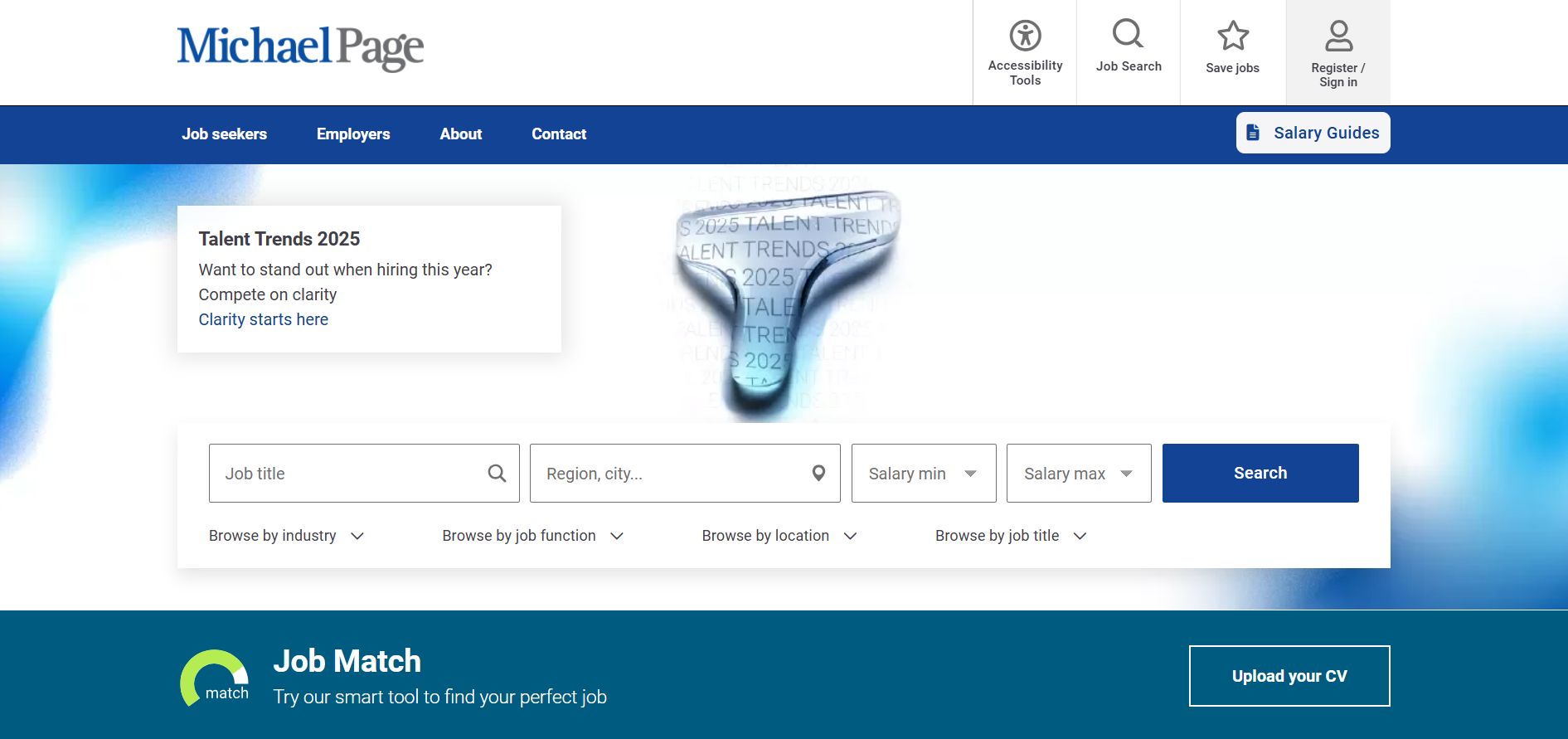Click the Upload your CV button

(x=1289, y=676)
